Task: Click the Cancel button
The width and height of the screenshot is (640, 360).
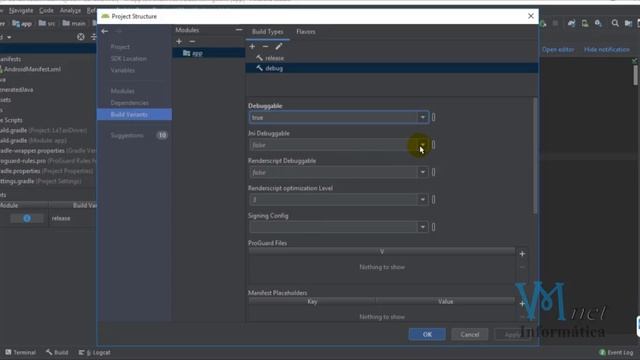Action: pos(470,334)
